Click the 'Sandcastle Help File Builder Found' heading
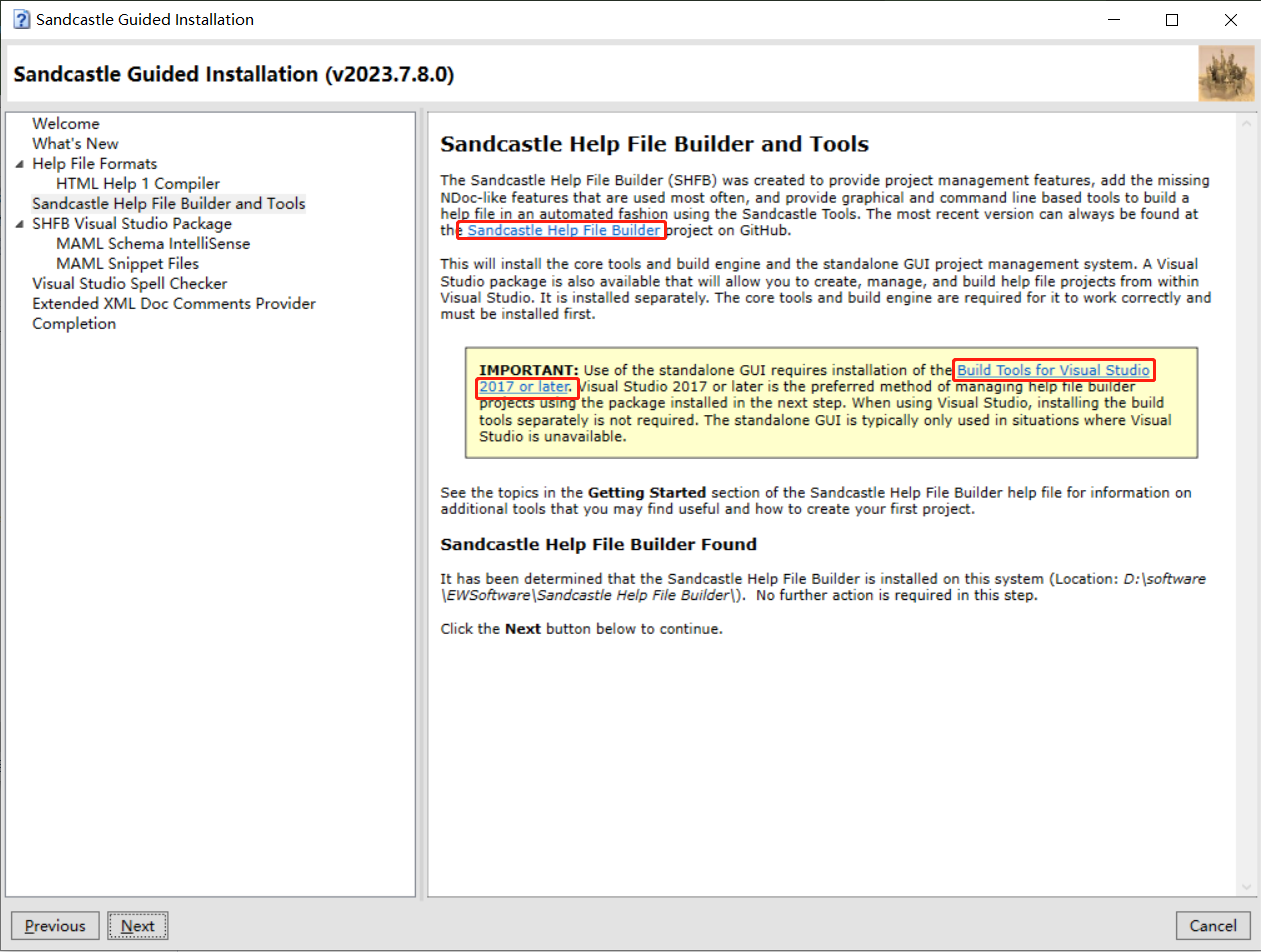This screenshot has height=952, width=1261. (x=599, y=545)
